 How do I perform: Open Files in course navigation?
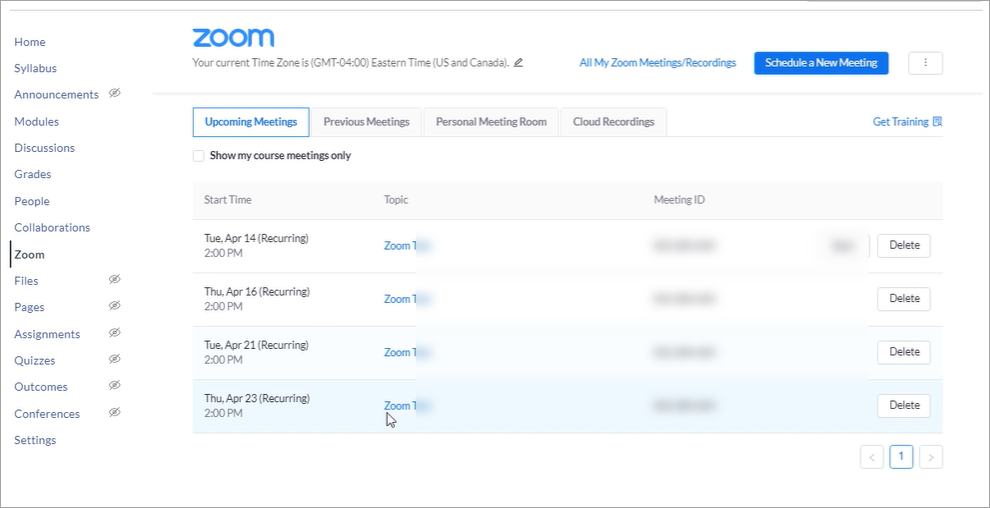pos(26,281)
